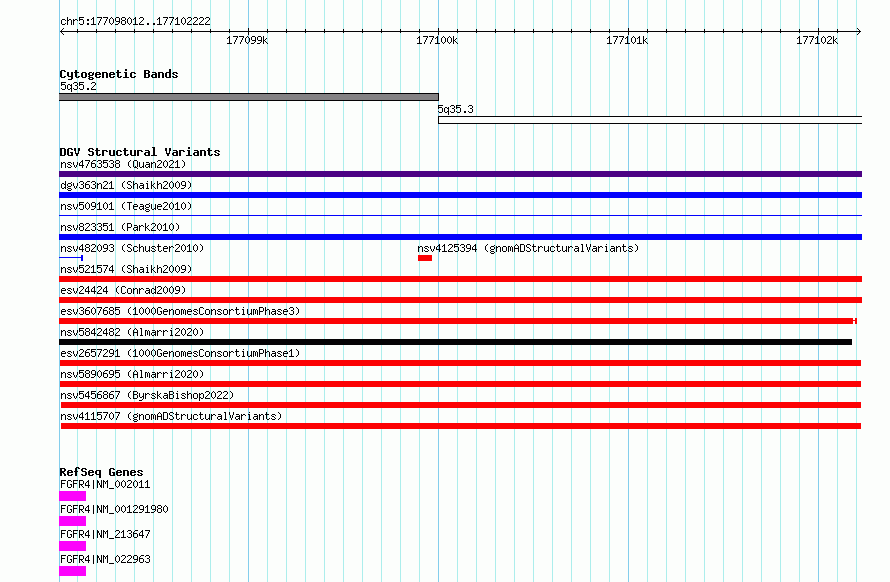Click the nsv4125394 (gnomADStructuralVariants) label
This screenshot has width=890, height=582.
(528, 249)
